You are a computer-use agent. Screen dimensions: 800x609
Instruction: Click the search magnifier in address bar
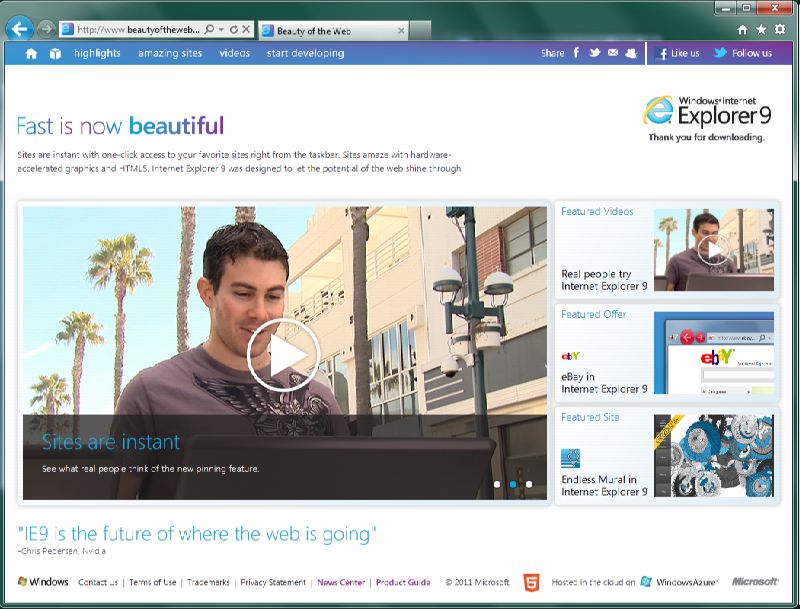pyautogui.click(x=209, y=30)
